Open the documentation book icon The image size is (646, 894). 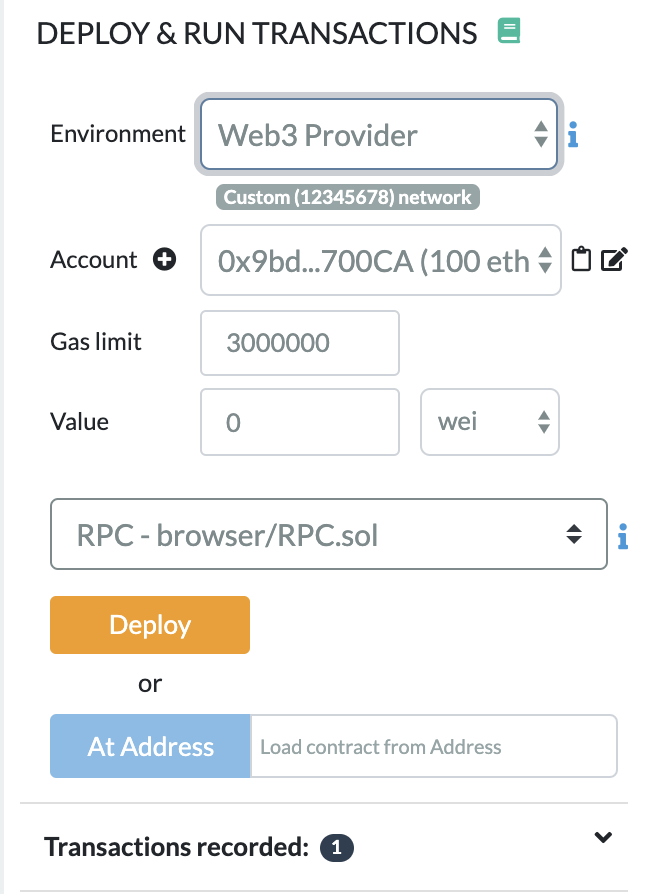point(508,33)
